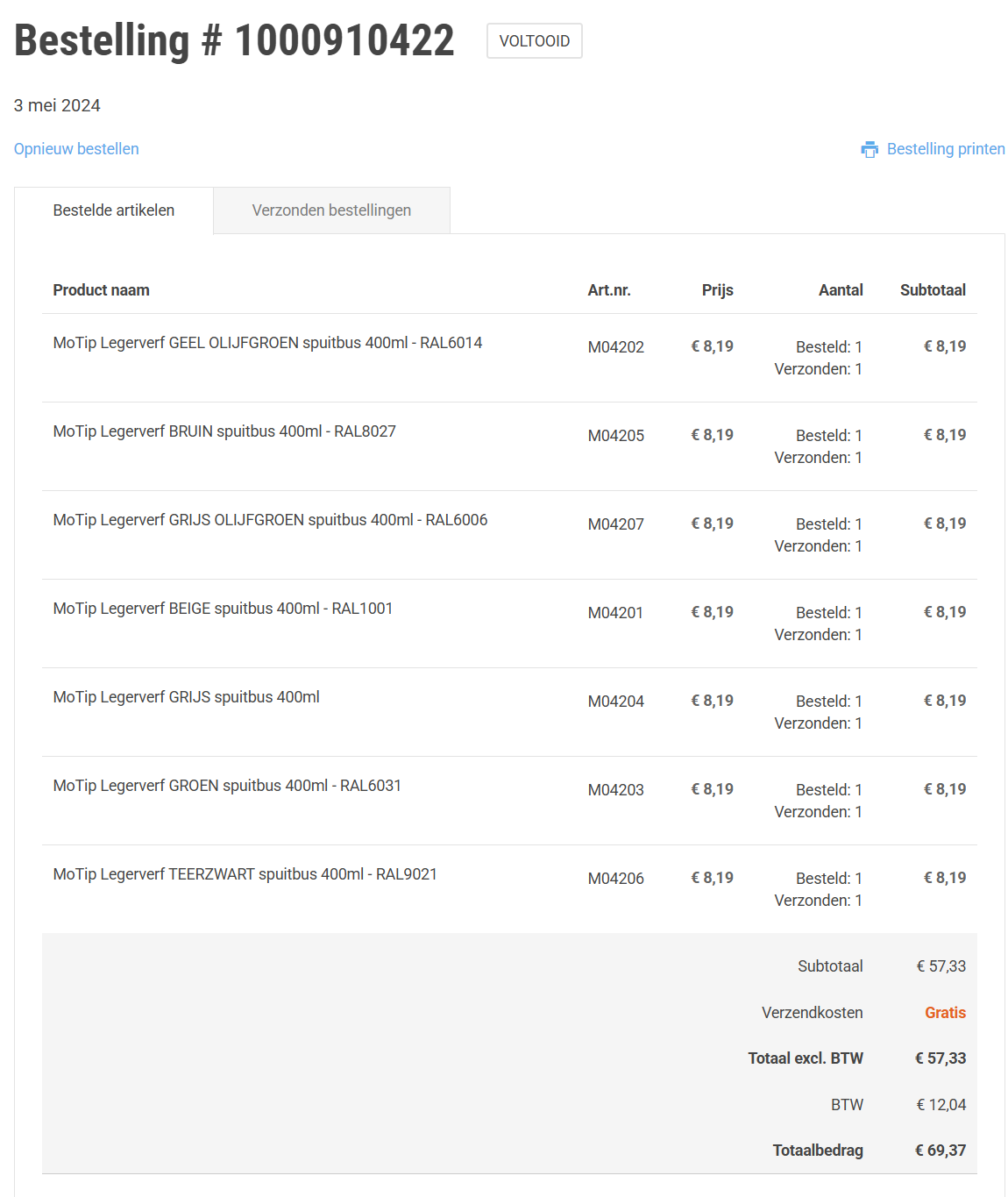Click the BTW amount € 12,04
Image resolution: width=1008 pixels, height=1197 pixels.
[x=941, y=1105]
